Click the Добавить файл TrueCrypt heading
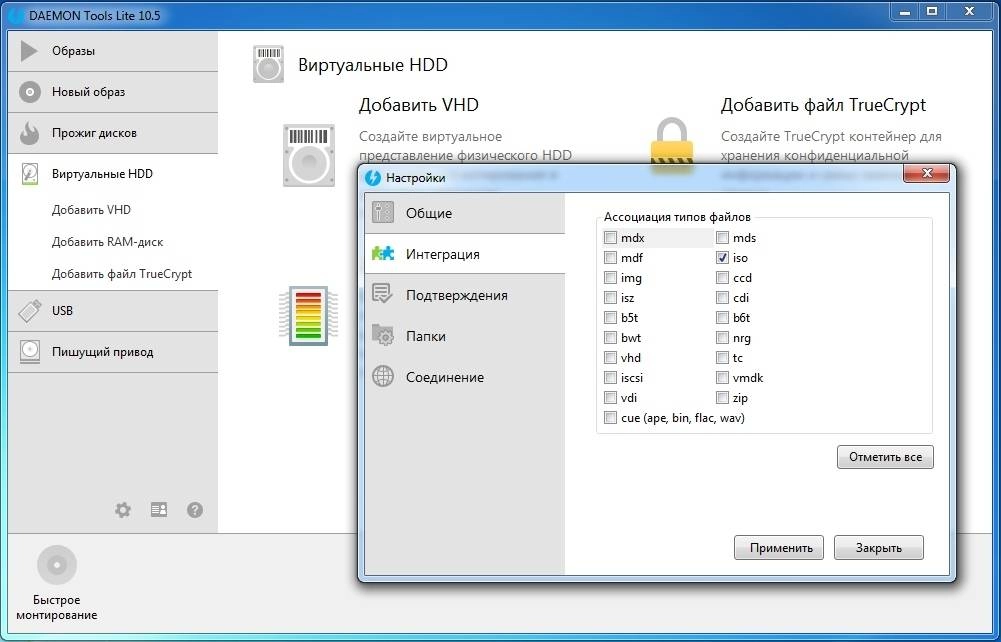 (x=823, y=105)
